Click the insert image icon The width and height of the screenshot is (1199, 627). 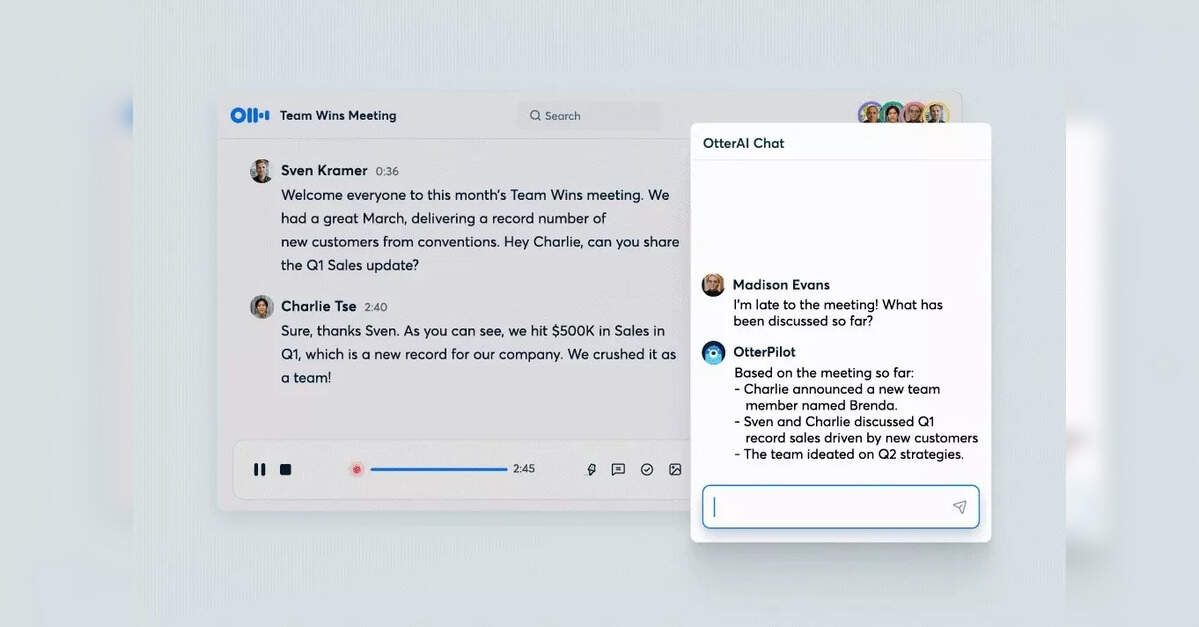point(674,469)
